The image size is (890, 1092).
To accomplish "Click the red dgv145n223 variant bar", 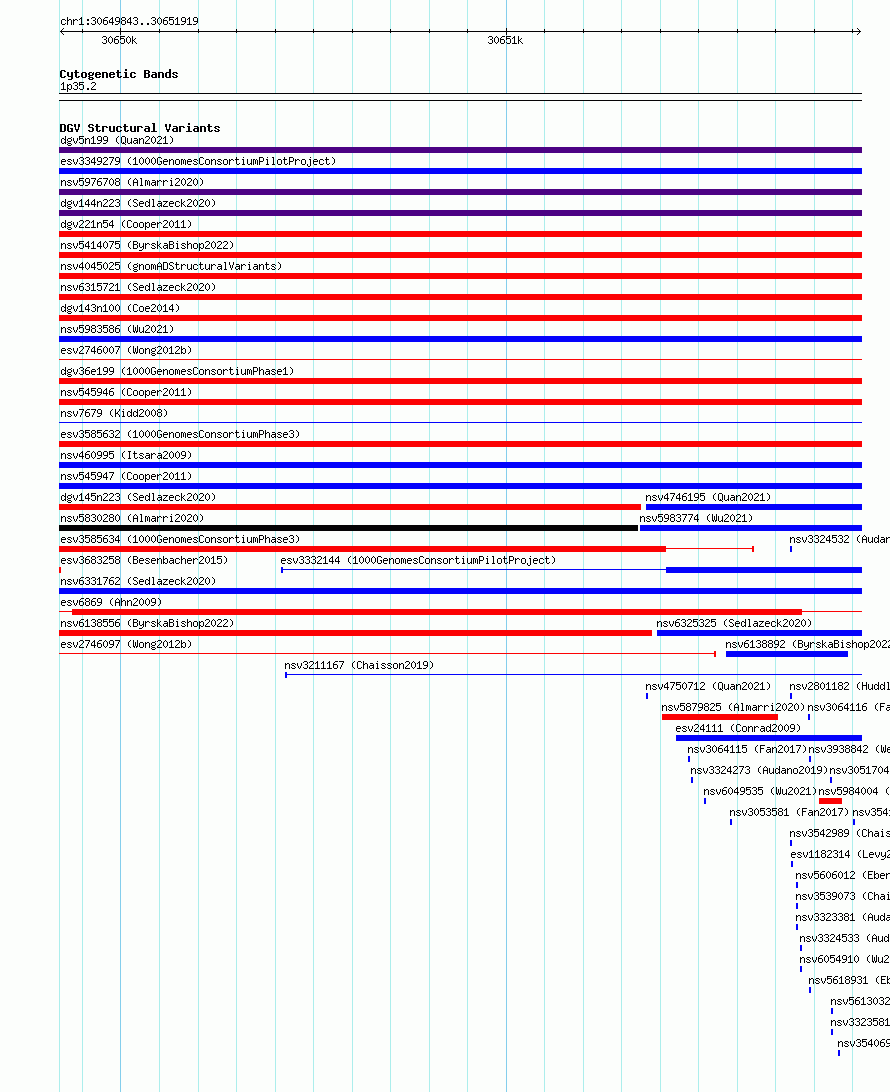I will click(350, 507).
